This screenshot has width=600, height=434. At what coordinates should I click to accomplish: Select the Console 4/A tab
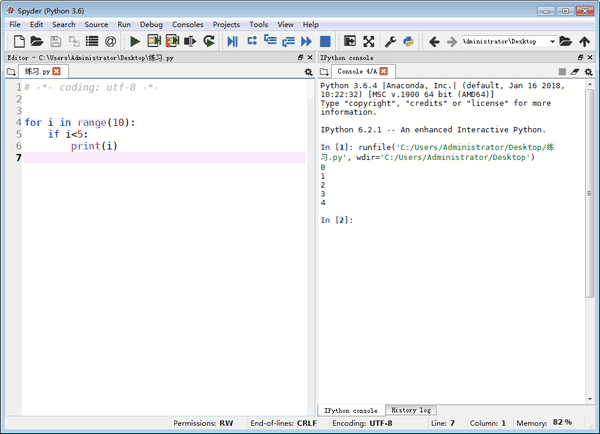coord(357,72)
